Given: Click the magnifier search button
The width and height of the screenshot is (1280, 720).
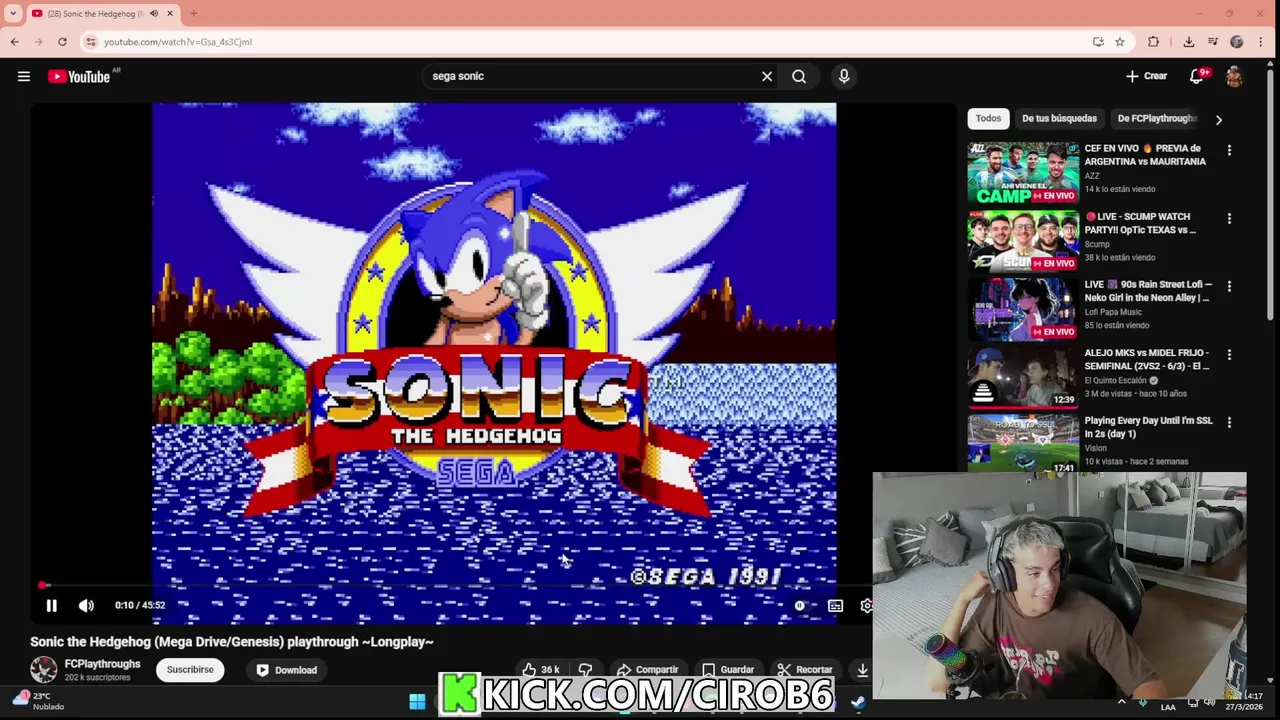Looking at the screenshot, I should point(799,76).
